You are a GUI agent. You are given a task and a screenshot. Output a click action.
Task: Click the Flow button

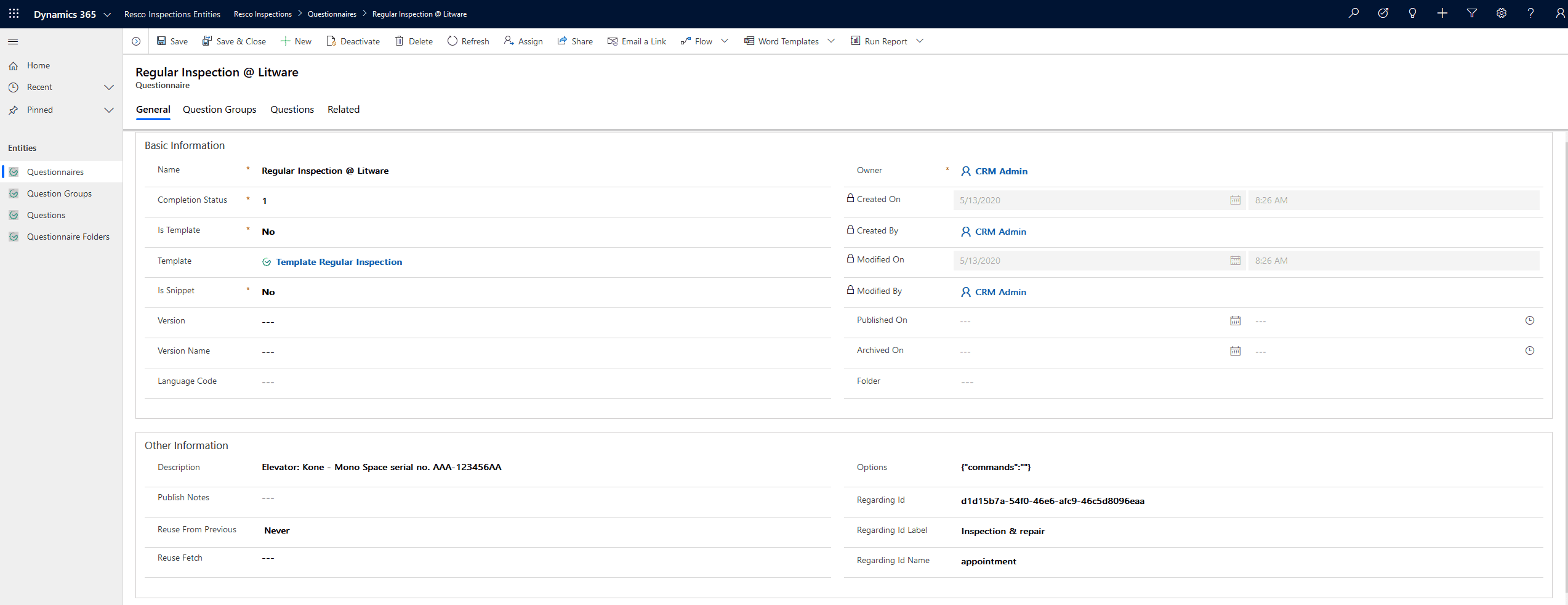696,41
